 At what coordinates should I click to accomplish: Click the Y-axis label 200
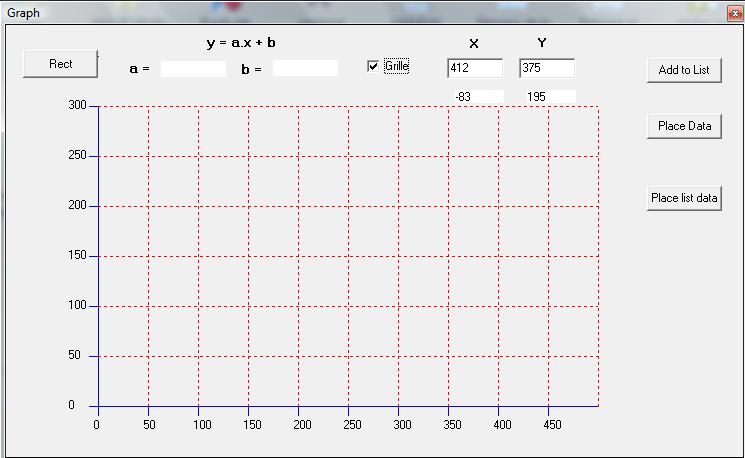(x=77, y=205)
